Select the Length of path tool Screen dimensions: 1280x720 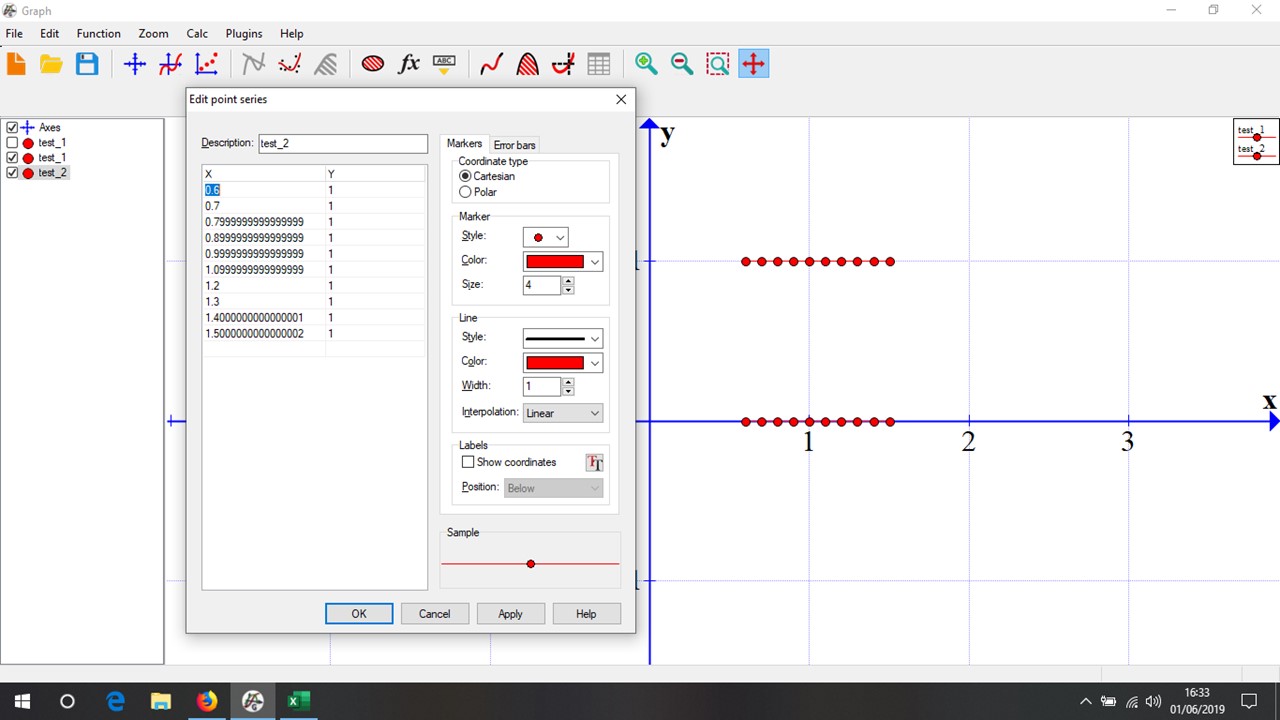563,64
